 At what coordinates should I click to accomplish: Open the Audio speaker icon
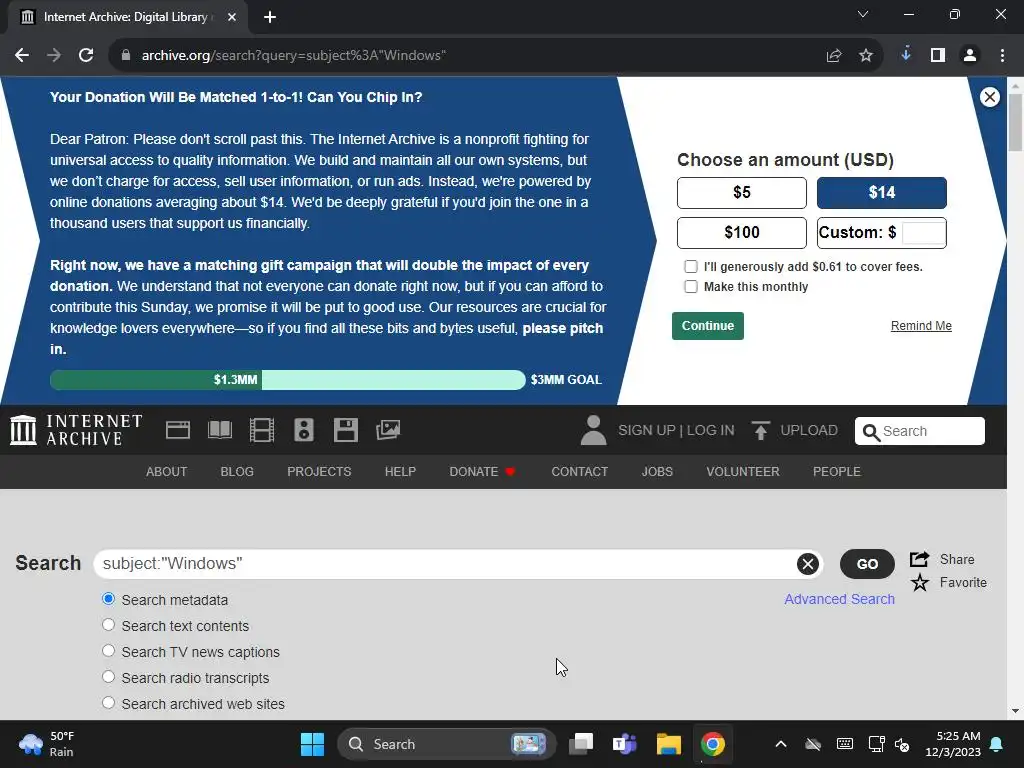[304, 430]
